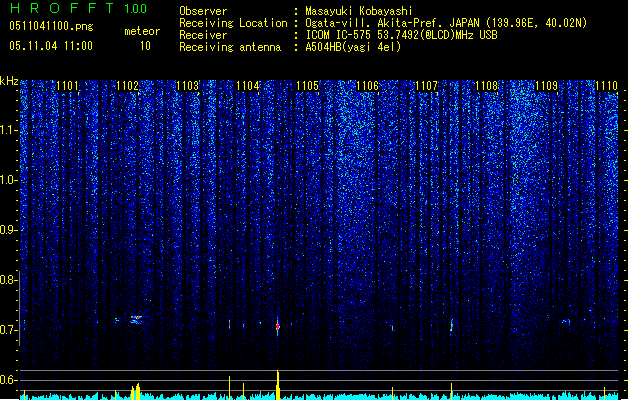Click the 1102 time marker

127,86
